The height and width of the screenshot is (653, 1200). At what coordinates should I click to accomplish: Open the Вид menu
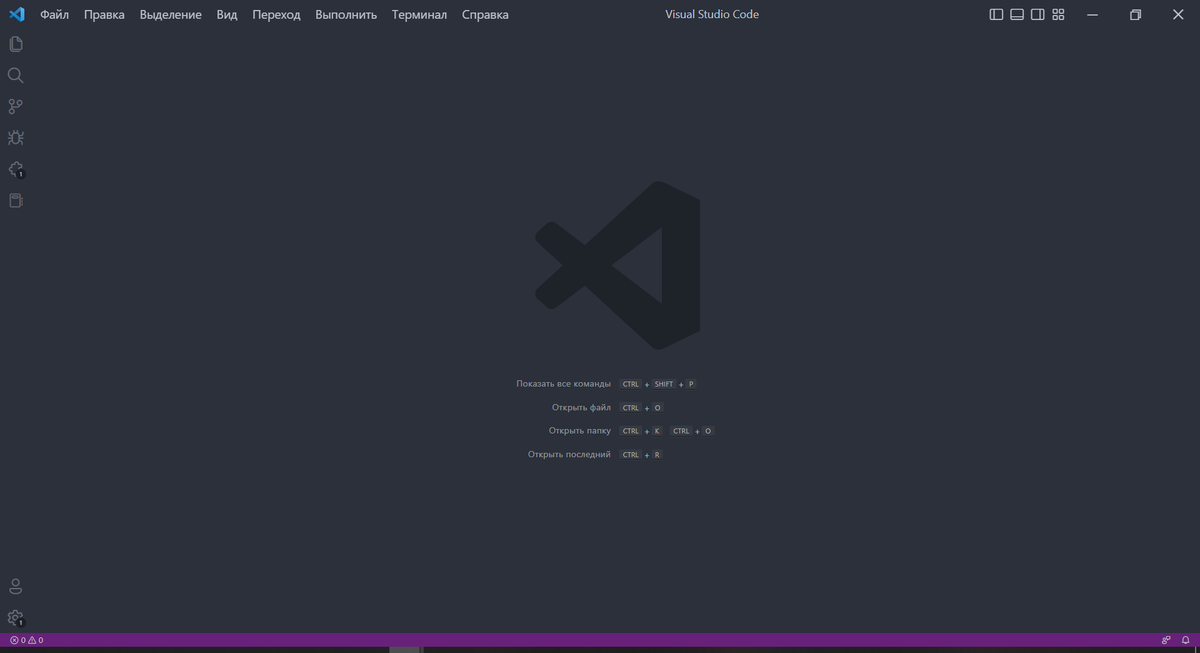pos(227,15)
